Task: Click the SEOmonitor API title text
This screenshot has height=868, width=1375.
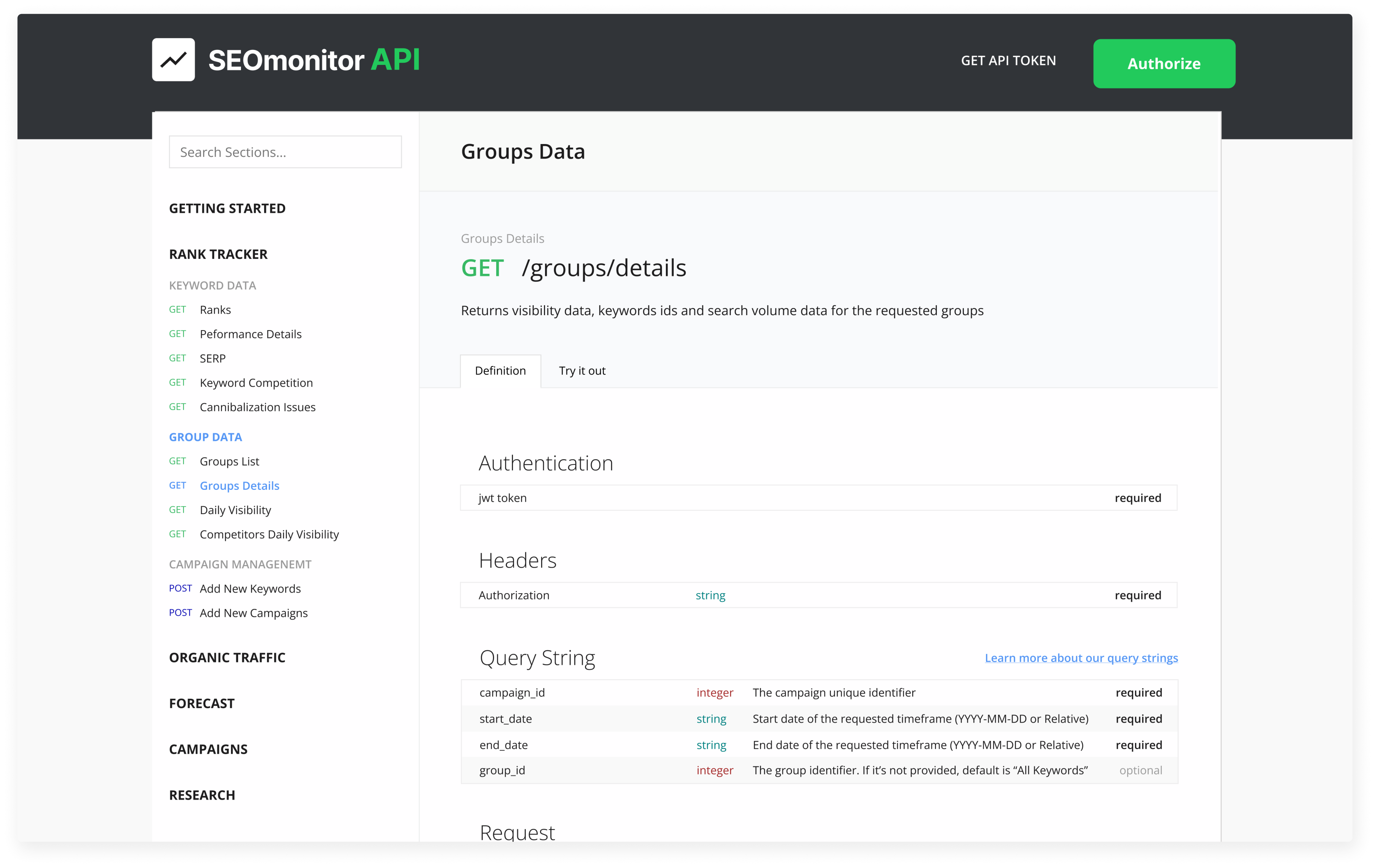Action: coord(314,60)
